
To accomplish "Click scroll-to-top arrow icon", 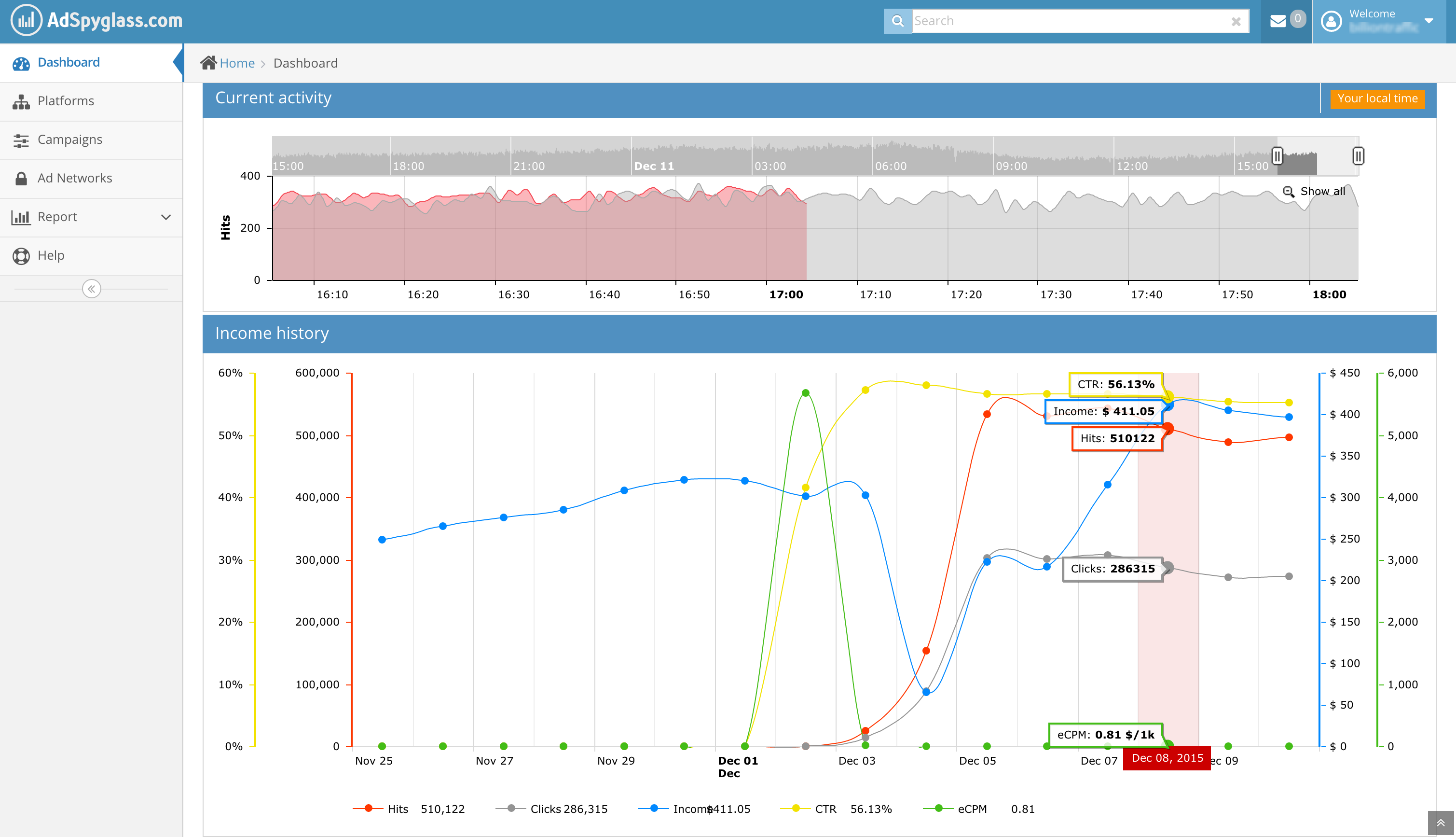I will click(x=1441, y=823).
